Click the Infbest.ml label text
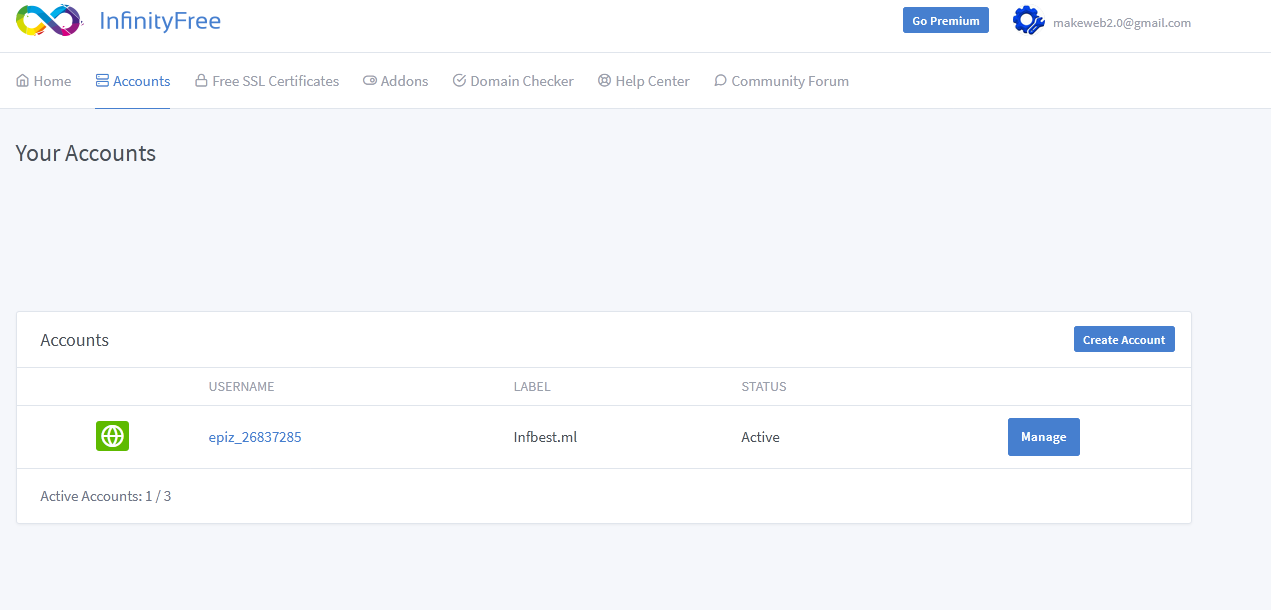1271x610 pixels. 545,437
